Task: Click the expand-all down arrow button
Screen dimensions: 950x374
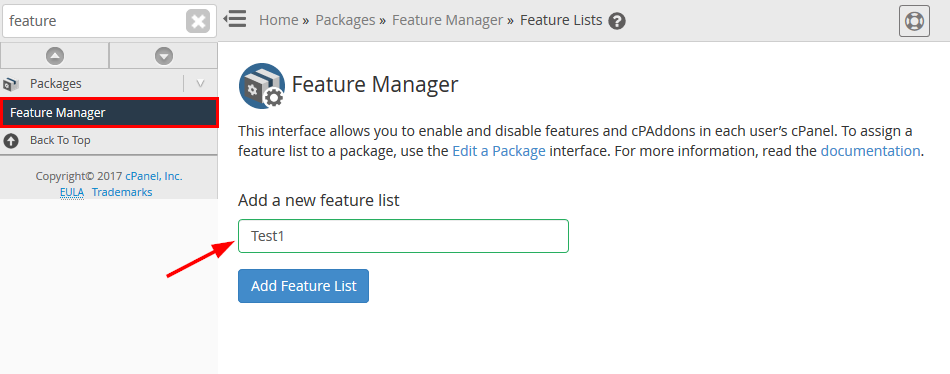Action: coord(164,56)
